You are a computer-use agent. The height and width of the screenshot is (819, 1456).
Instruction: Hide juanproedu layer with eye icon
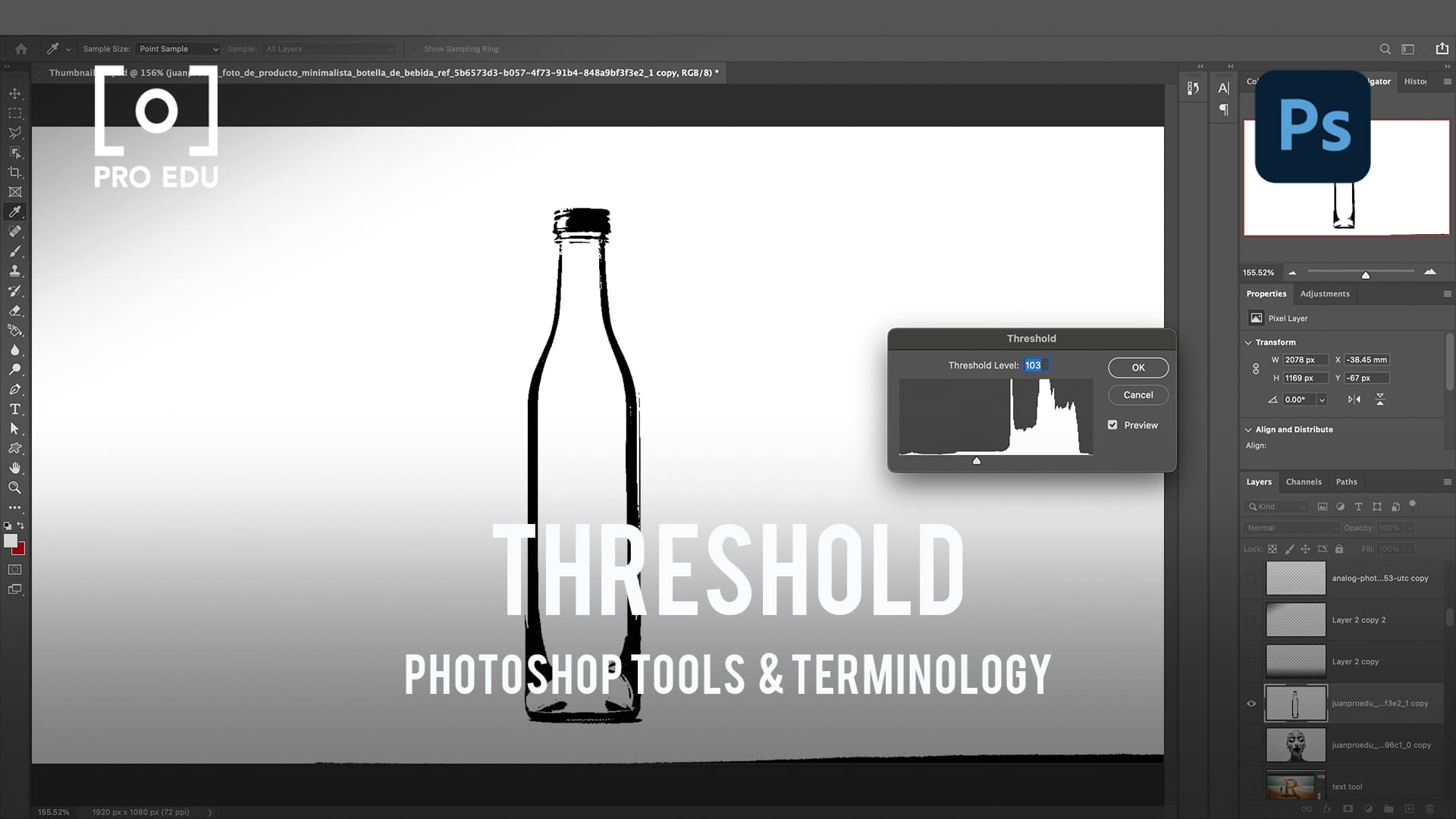(1251, 703)
